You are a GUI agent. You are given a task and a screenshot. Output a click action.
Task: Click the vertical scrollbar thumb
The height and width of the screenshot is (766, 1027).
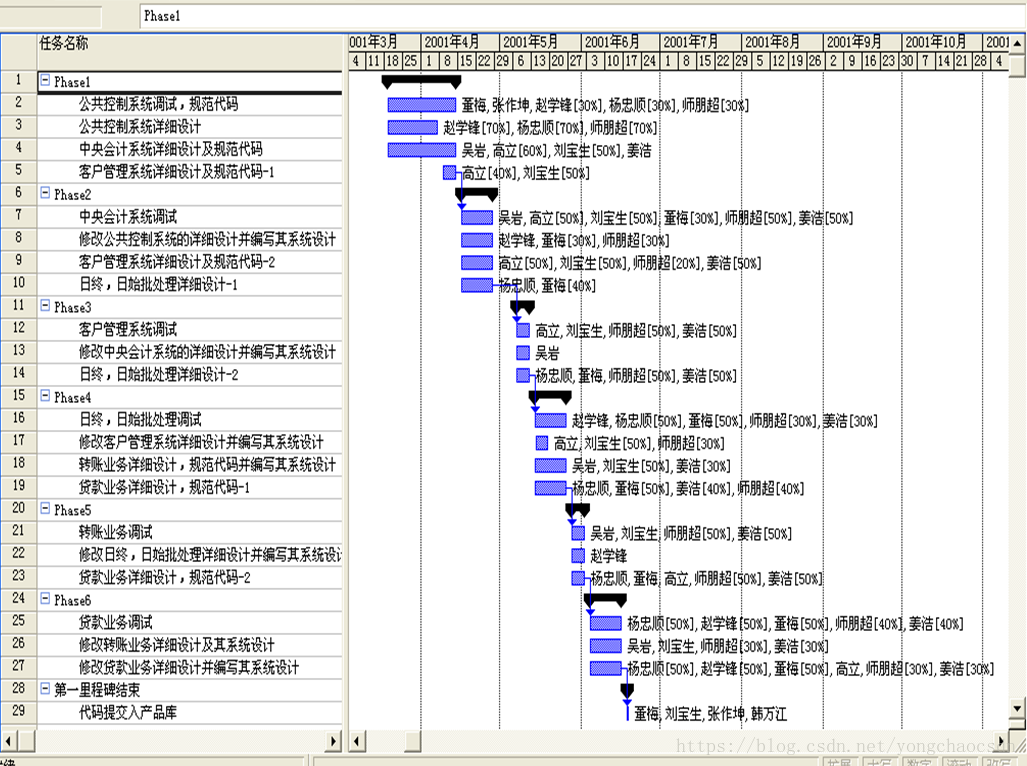[x=1017, y=65]
